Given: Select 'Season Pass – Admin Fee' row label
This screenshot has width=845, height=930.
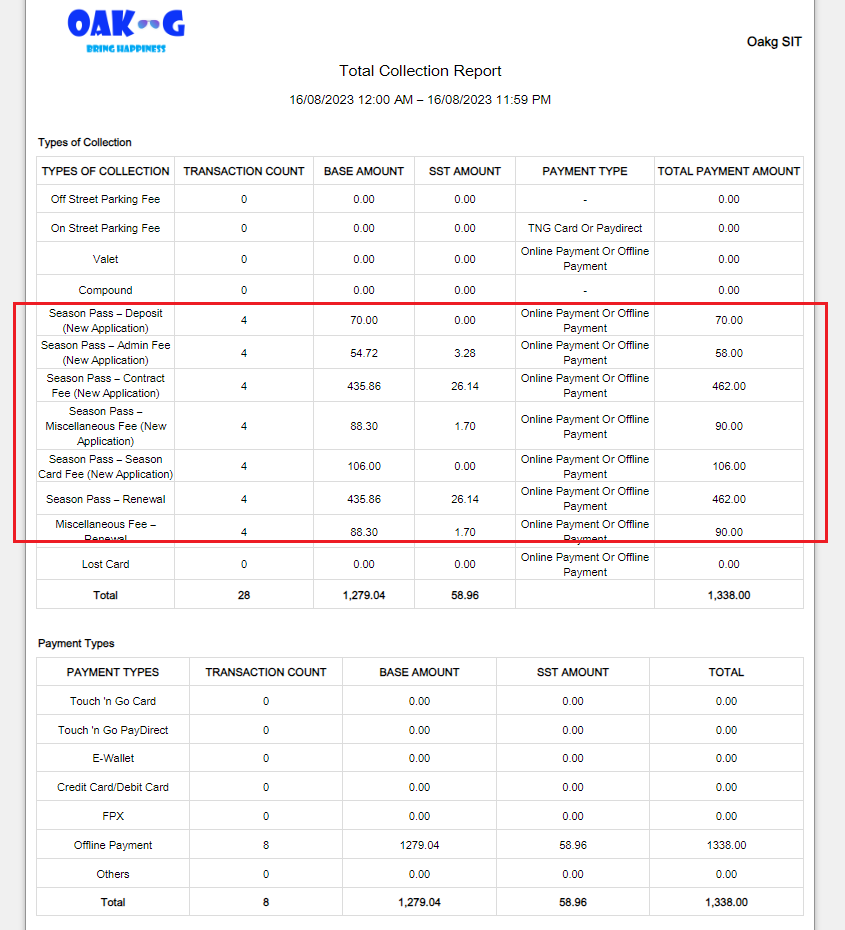Looking at the screenshot, I should point(106,352).
